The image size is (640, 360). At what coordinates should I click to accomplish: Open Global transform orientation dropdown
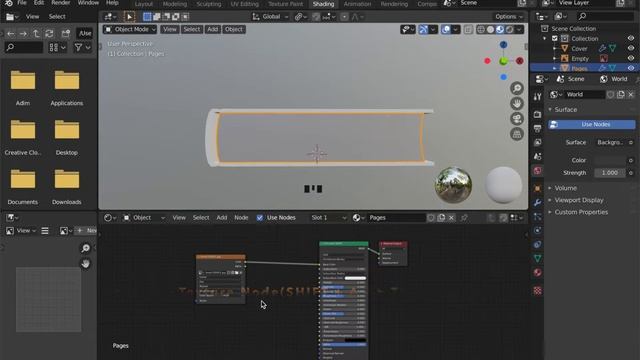[271, 17]
